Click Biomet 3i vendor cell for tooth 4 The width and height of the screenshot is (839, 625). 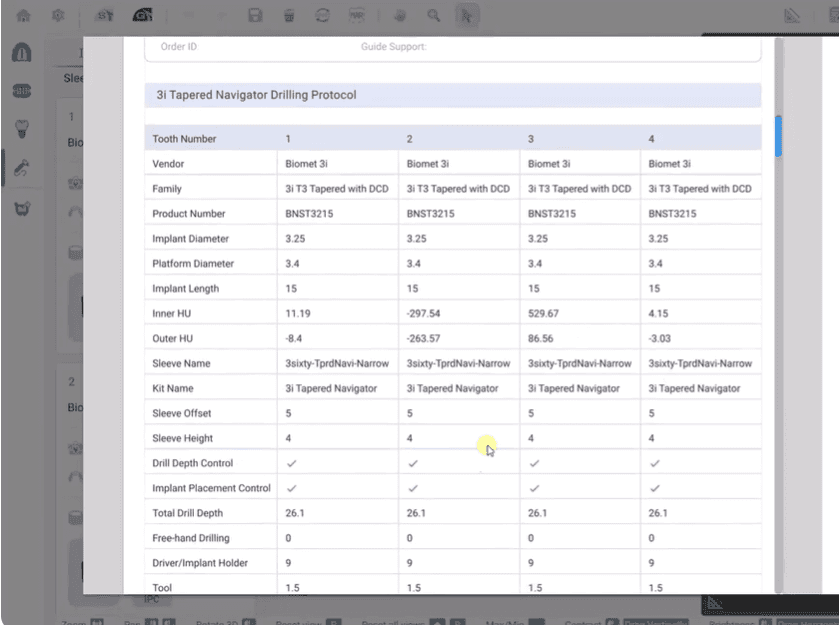click(x=669, y=164)
